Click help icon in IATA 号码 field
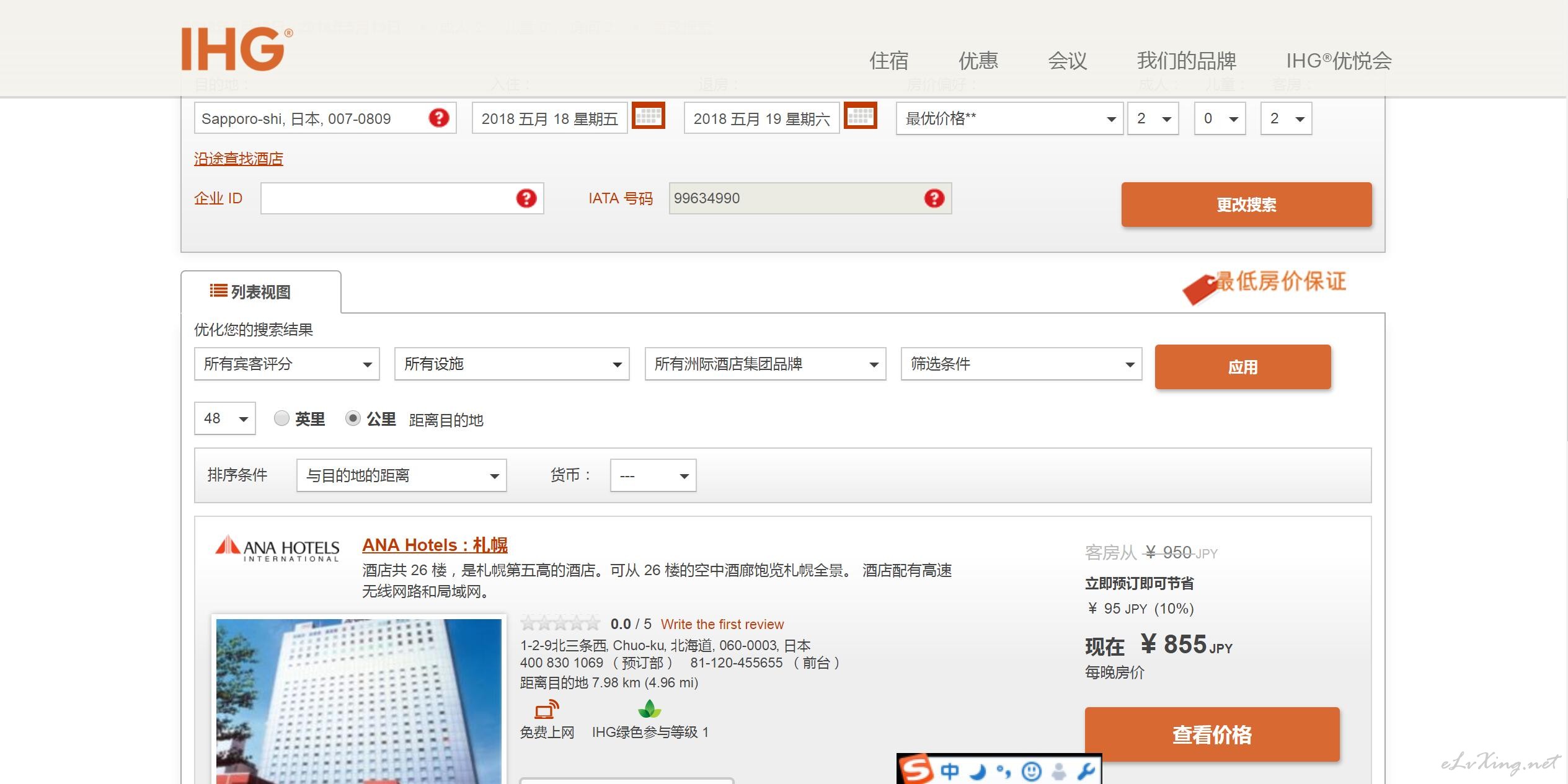The image size is (1568, 784). [x=934, y=198]
